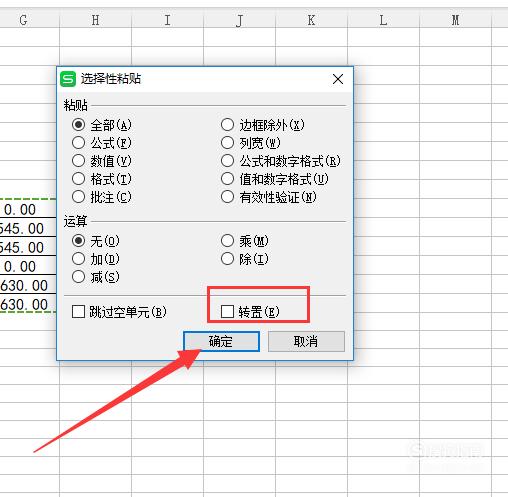This screenshot has height=497, width=508.
Task: Select column G header
Action: click(x=29, y=20)
